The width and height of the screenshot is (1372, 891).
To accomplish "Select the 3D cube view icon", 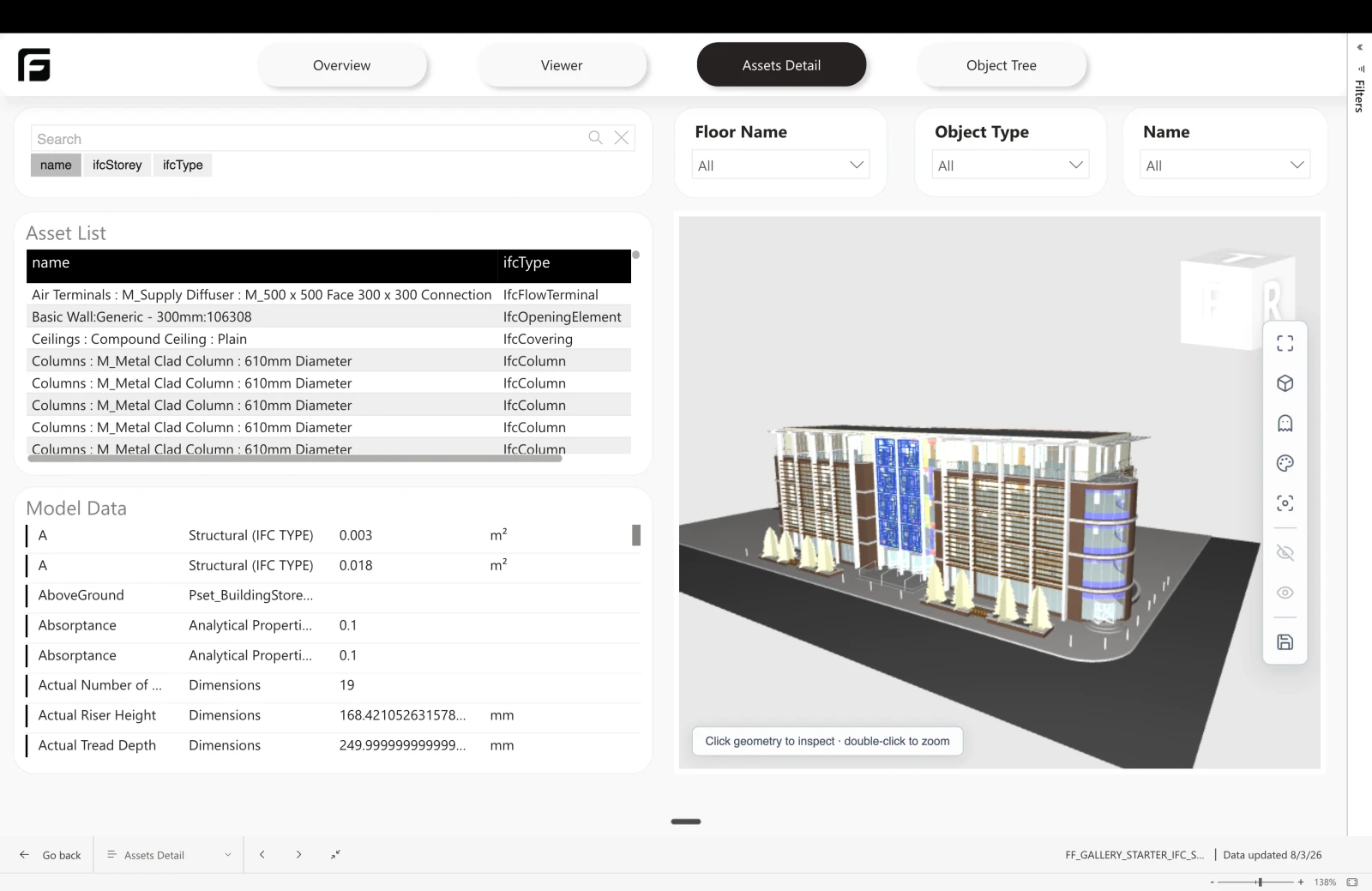I will [x=1285, y=383].
